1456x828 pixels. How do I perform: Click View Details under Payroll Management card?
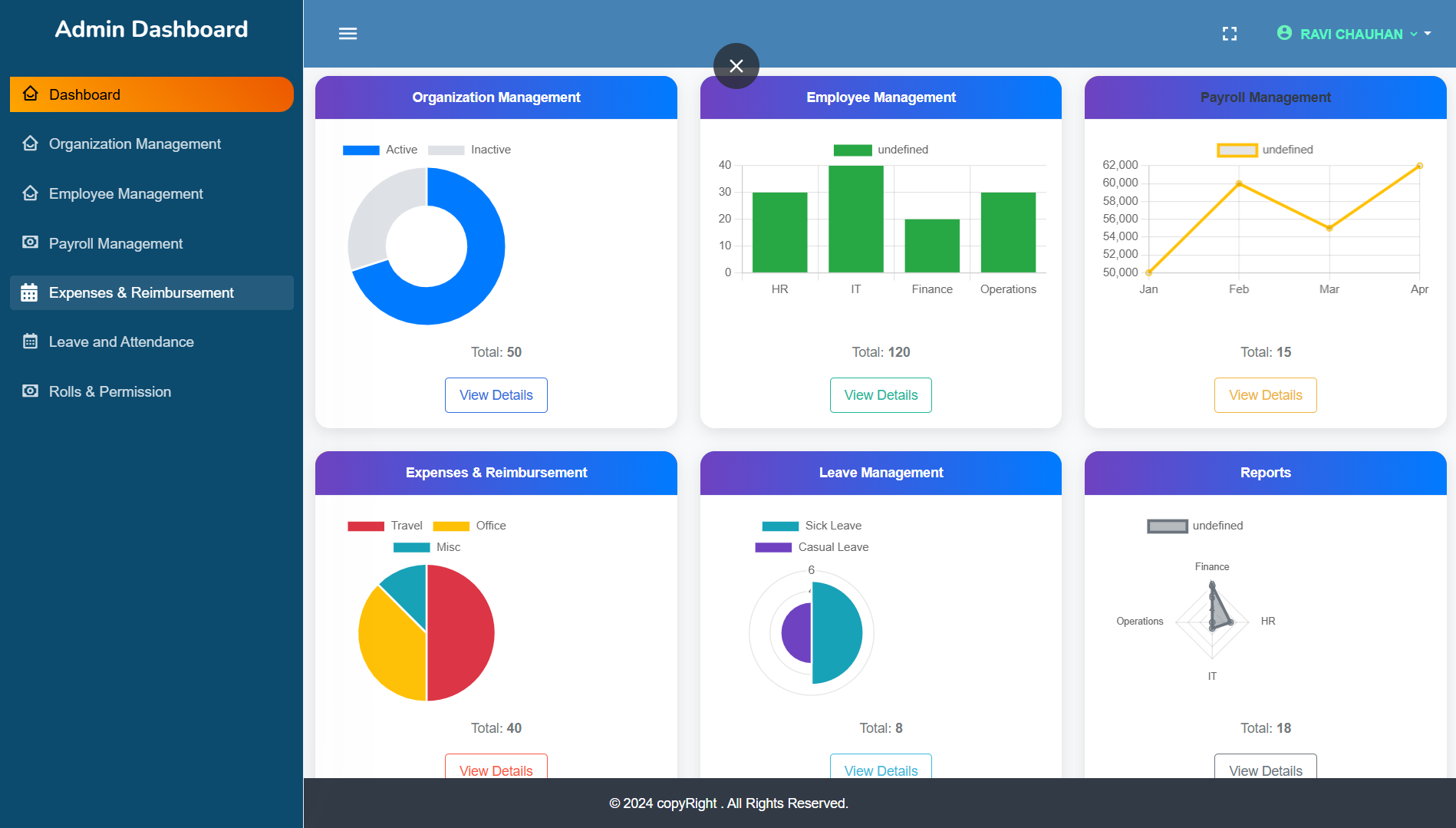(1265, 395)
